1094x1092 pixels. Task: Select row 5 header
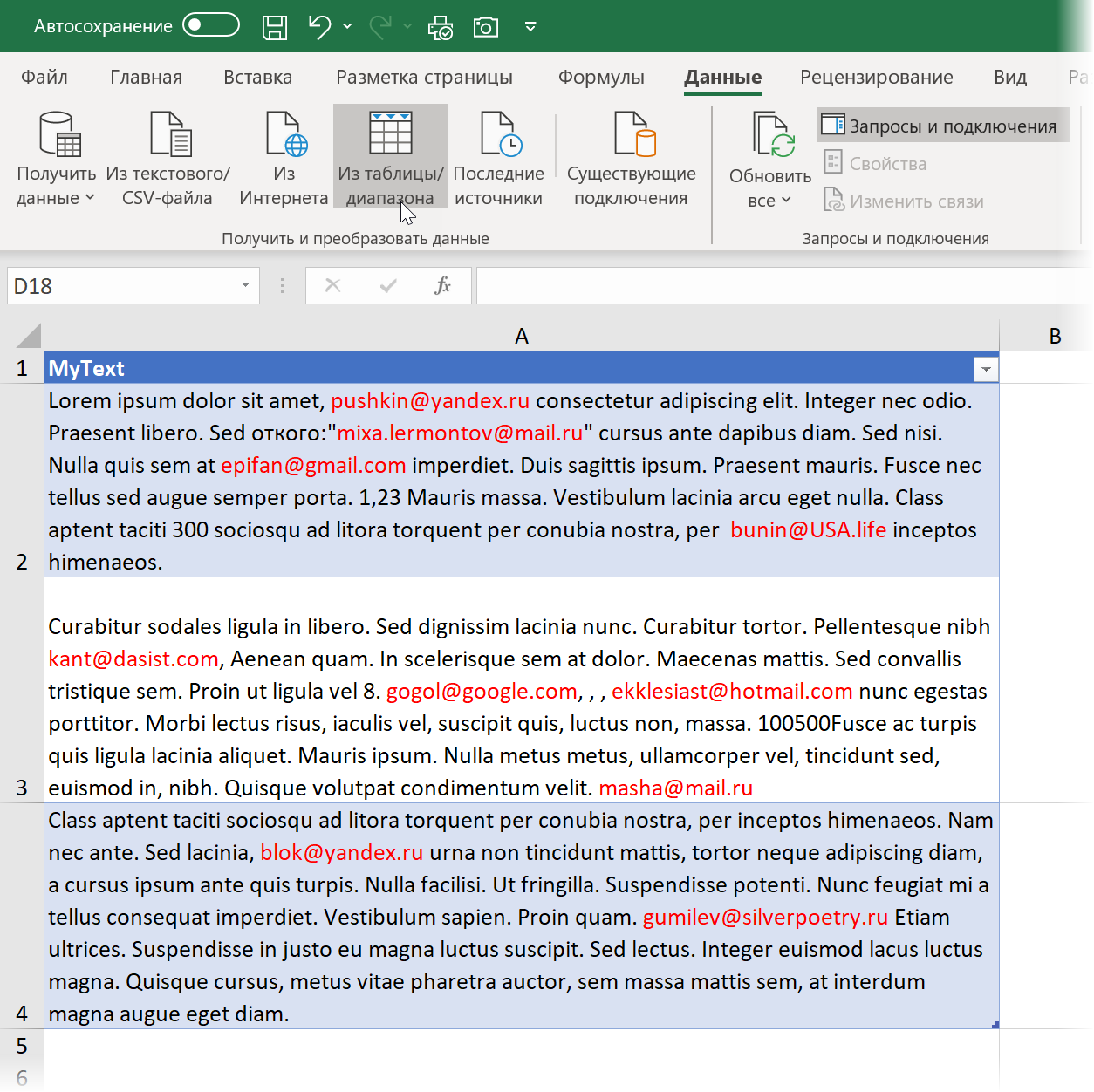(x=22, y=1045)
